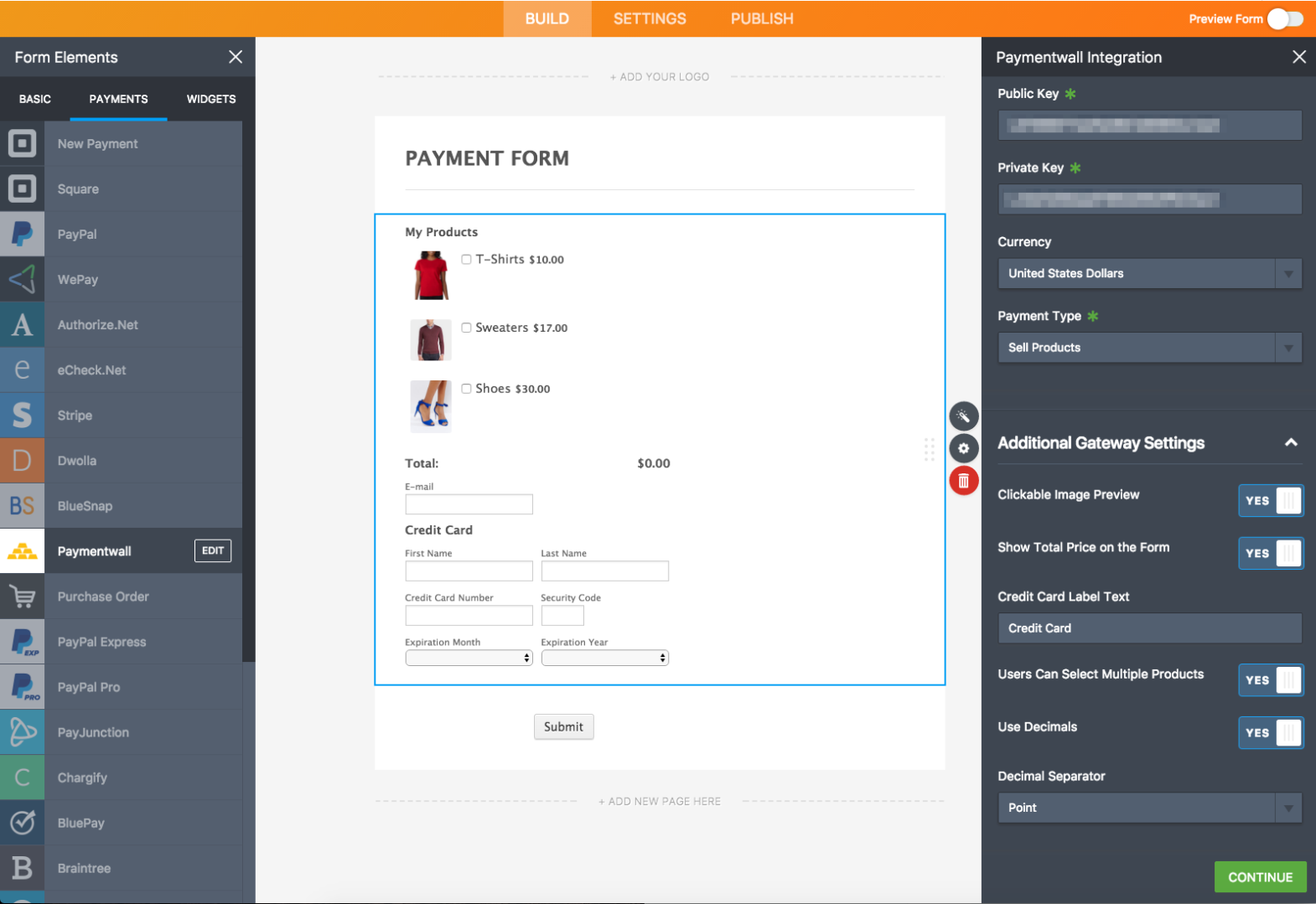Click the Edit button next to Paymentwall
The width and height of the screenshot is (1316, 904).
tap(213, 550)
